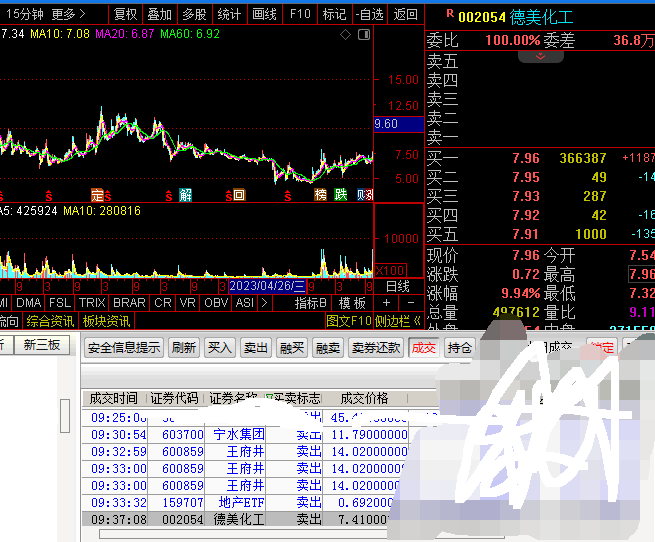
Task: Select the 宁水集团 transaction row
Action: tap(246, 435)
